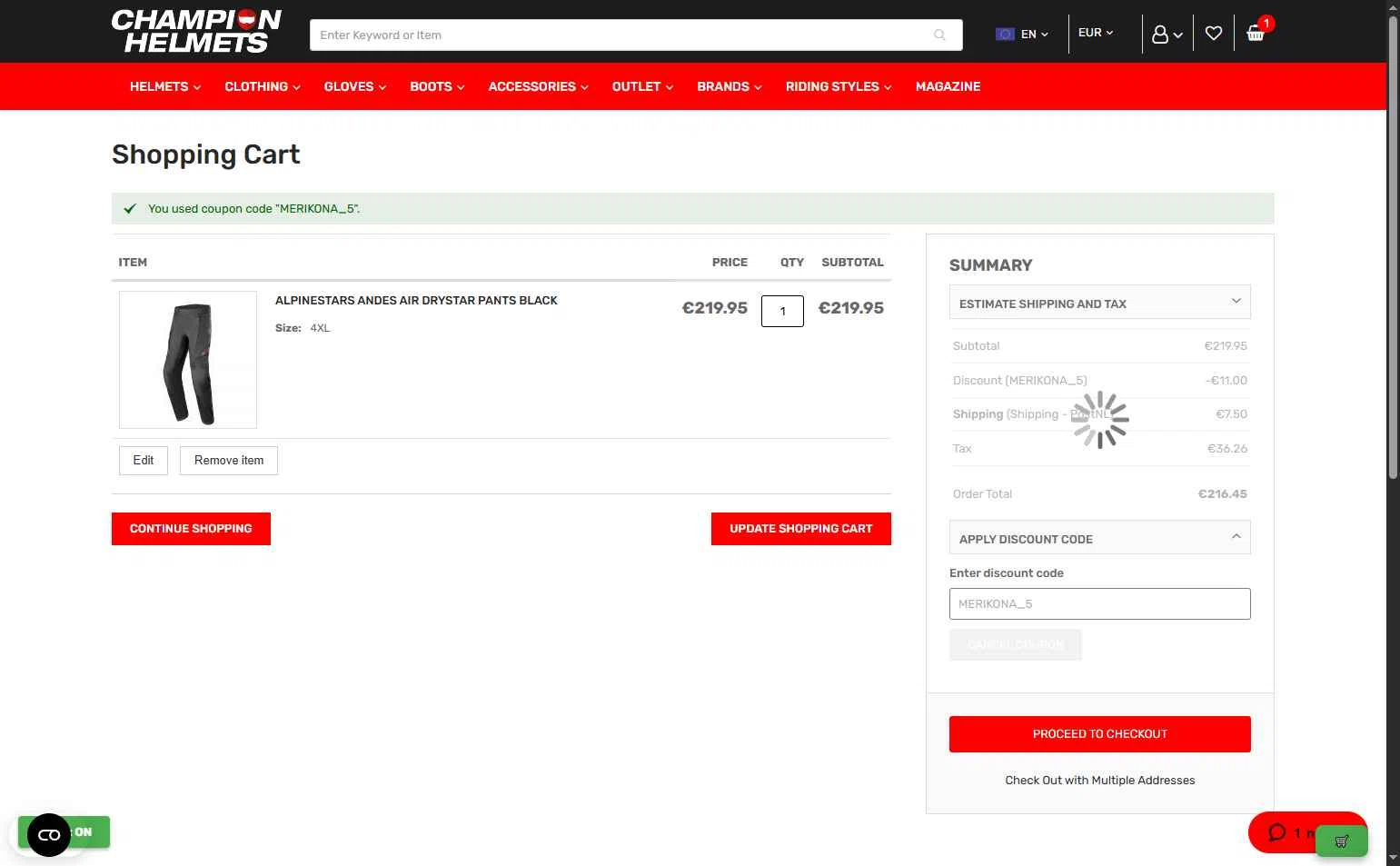Click the pants product thumbnail
The image size is (1400, 866).
point(188,360)
